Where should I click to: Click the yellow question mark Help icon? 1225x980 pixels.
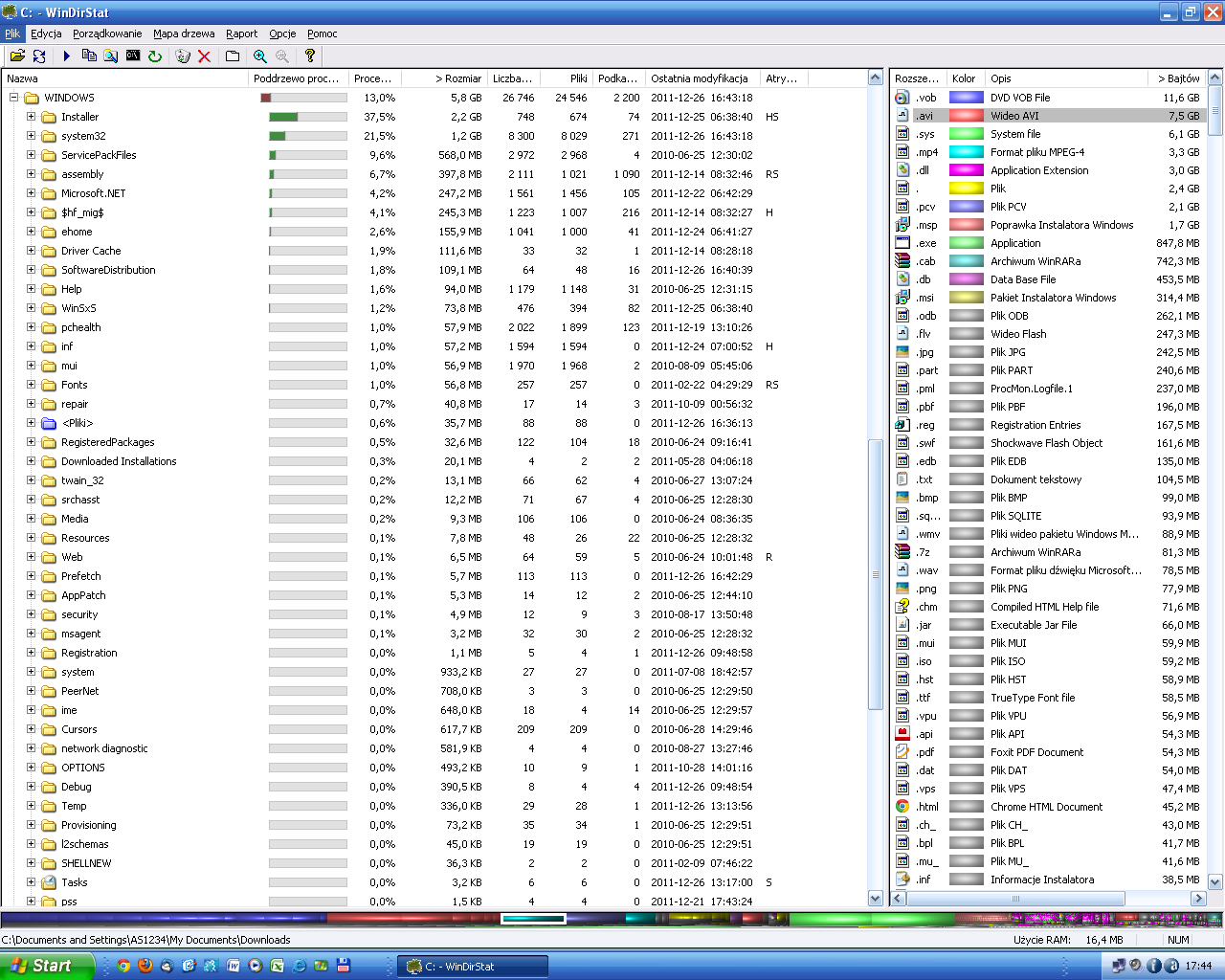(310, 56)
